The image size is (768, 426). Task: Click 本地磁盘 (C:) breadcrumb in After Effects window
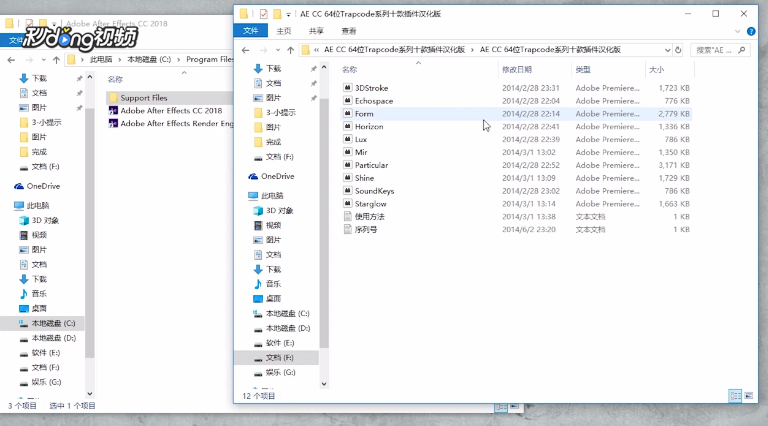149,59
